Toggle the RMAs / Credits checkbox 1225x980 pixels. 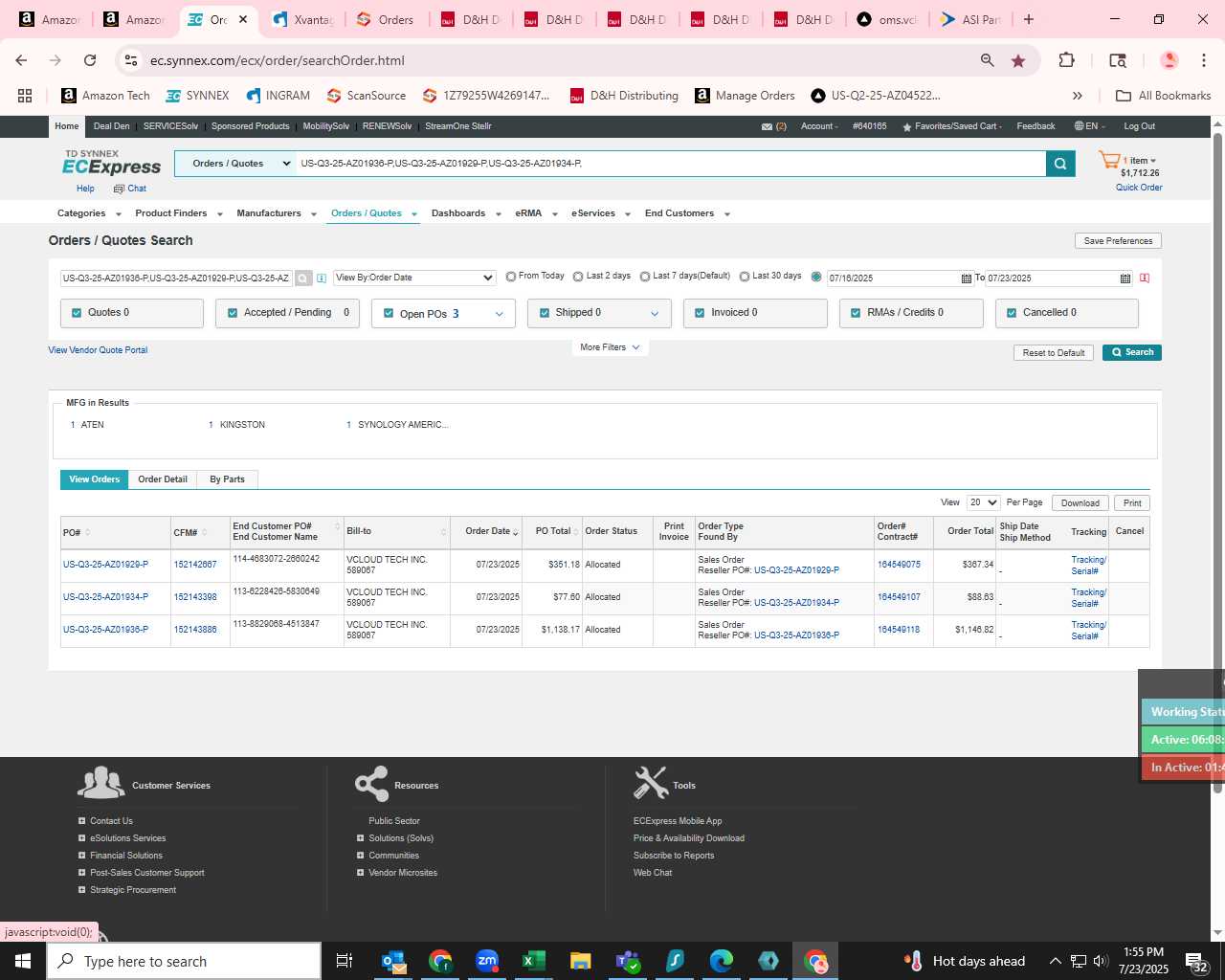pos(856,313)
